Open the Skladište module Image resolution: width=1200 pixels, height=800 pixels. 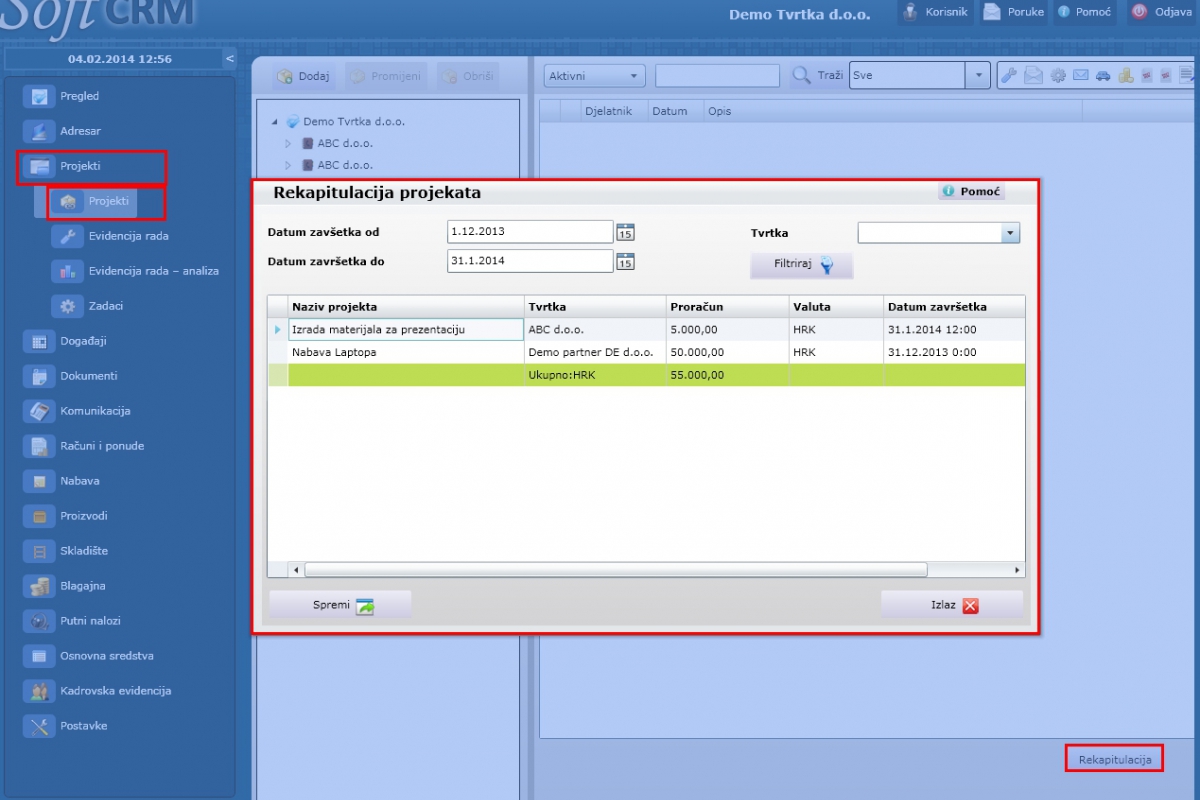[68, 551]
